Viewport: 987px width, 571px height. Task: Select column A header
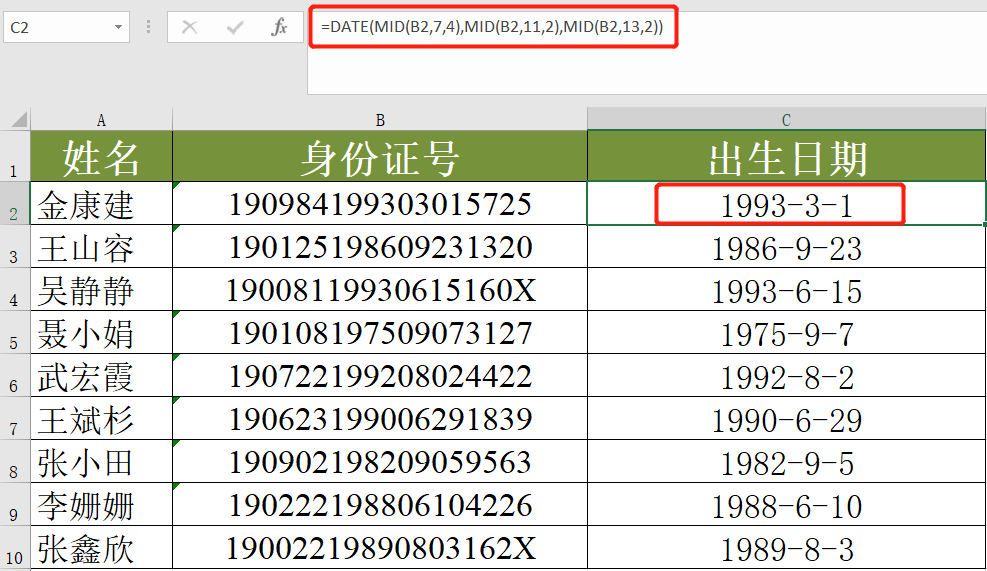pyautogui.click(x=101, y=120)
